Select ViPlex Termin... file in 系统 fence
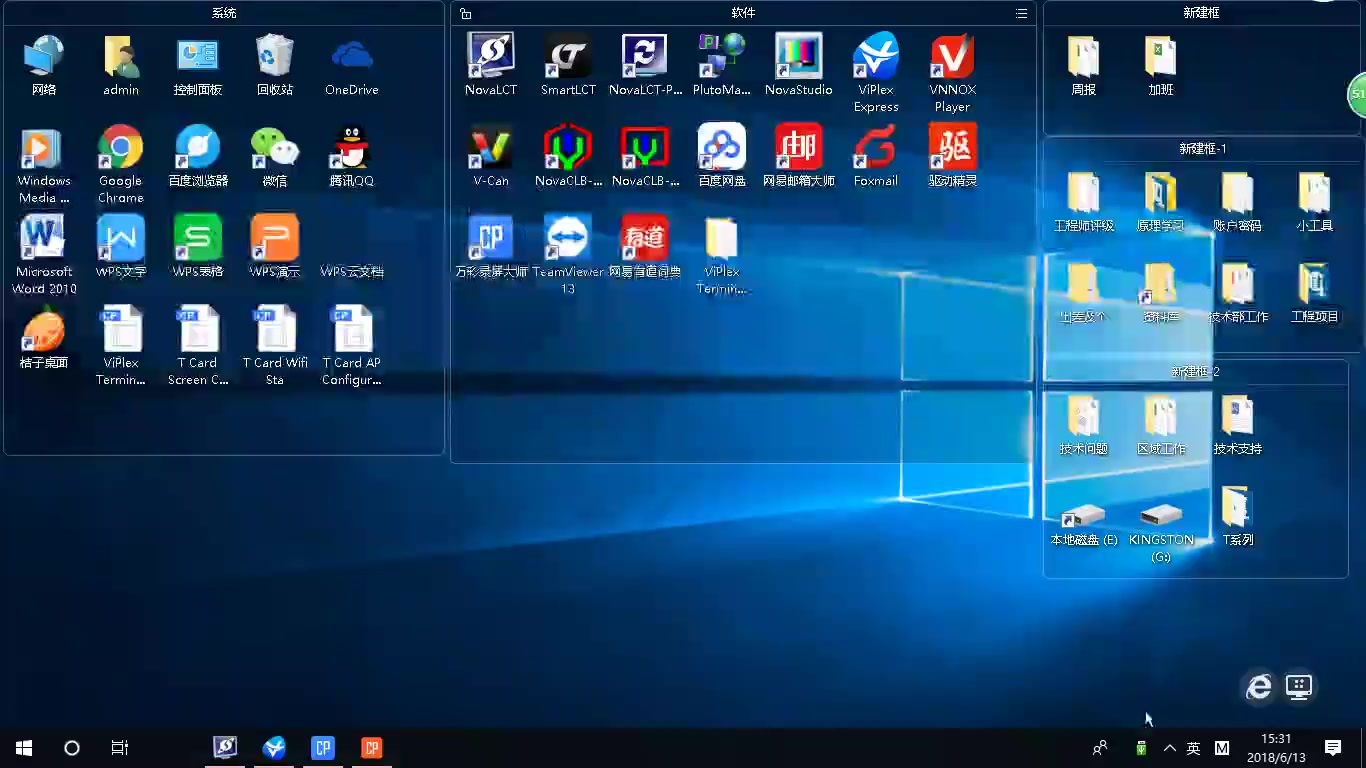Screen dimensions: 1366x768 [120, 345]
